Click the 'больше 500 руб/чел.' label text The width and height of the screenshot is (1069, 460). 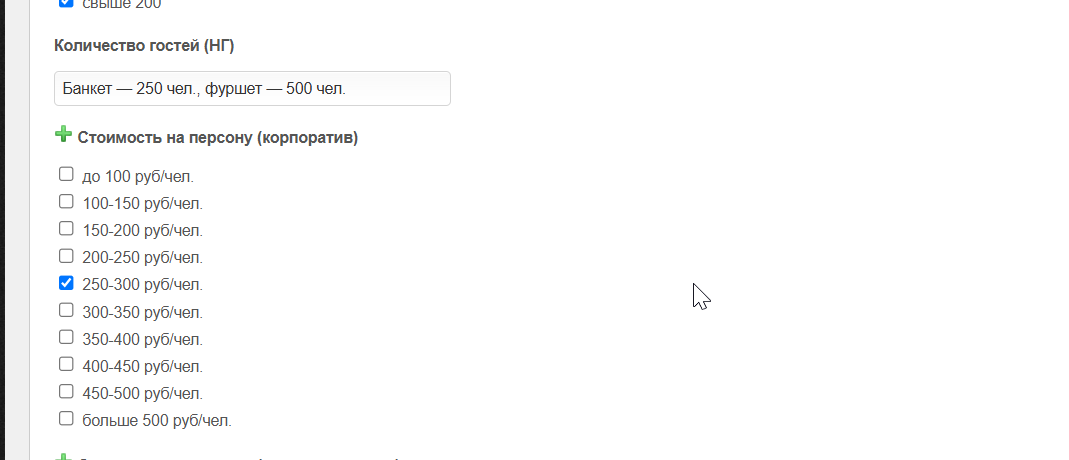156,420
